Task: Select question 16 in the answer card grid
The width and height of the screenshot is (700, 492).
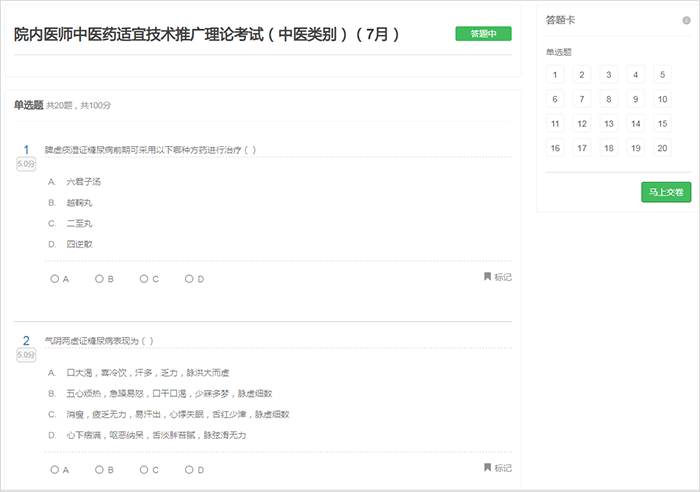Action: point(556,148)
